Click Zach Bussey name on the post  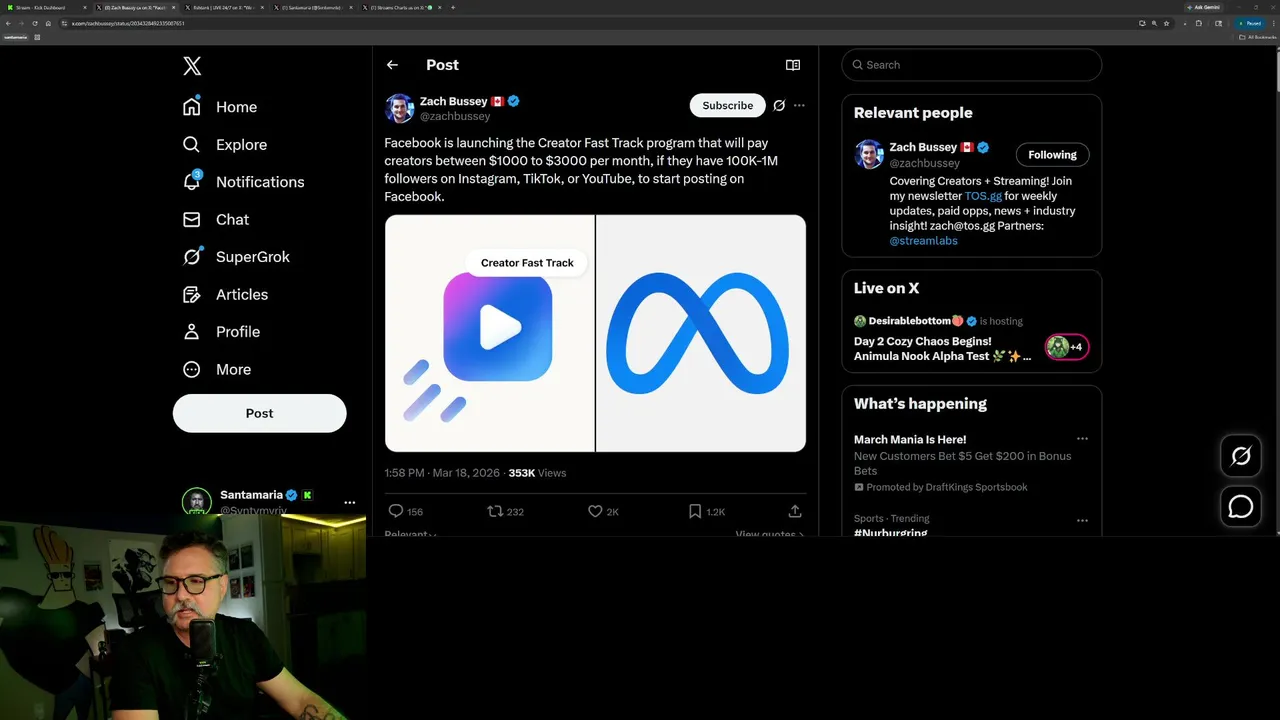(x=453, y=101)
